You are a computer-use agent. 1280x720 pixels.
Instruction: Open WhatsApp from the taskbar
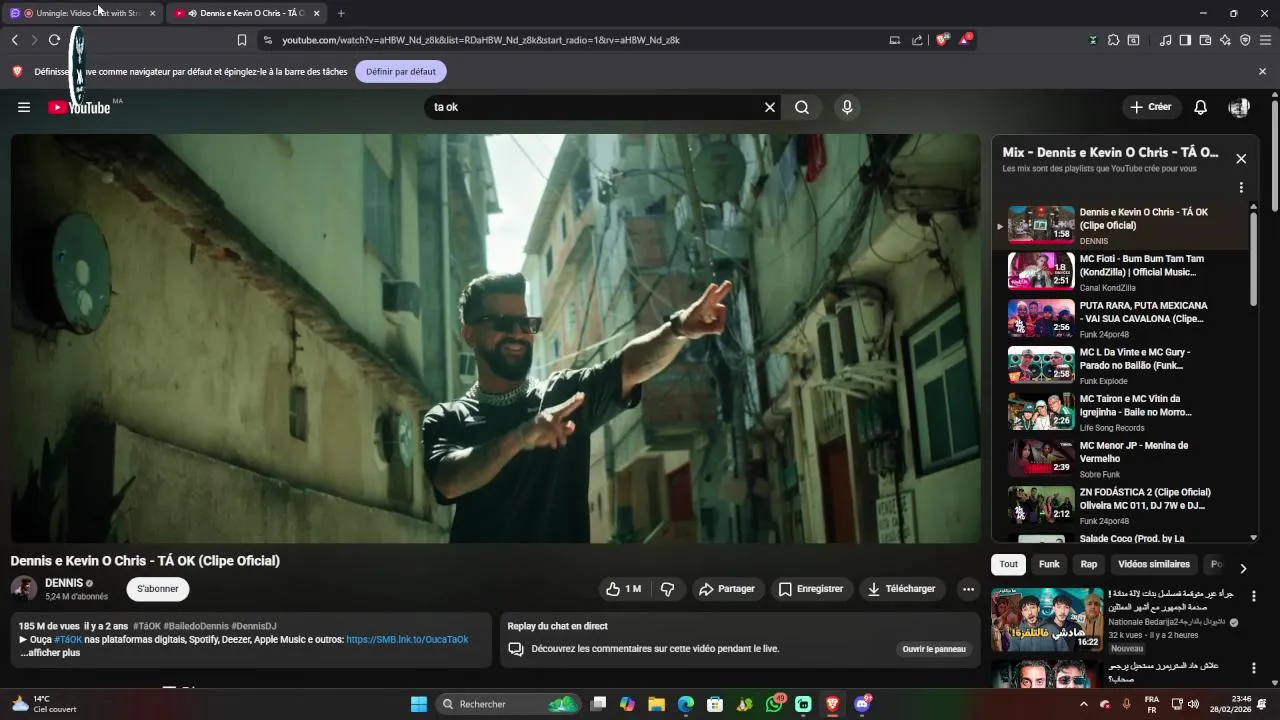tap(774, 704)
